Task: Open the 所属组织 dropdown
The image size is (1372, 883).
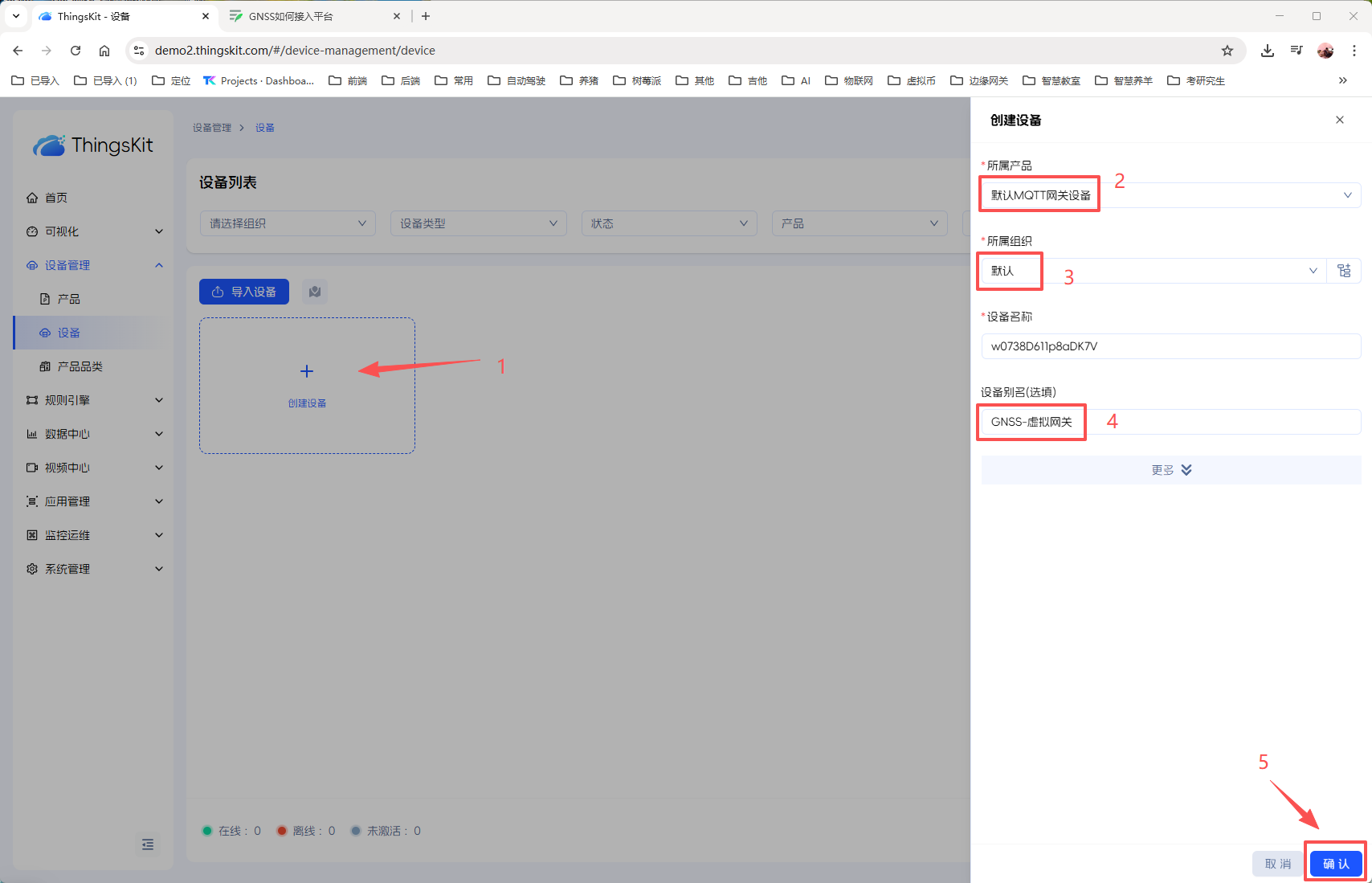Action: (1150, 271)
